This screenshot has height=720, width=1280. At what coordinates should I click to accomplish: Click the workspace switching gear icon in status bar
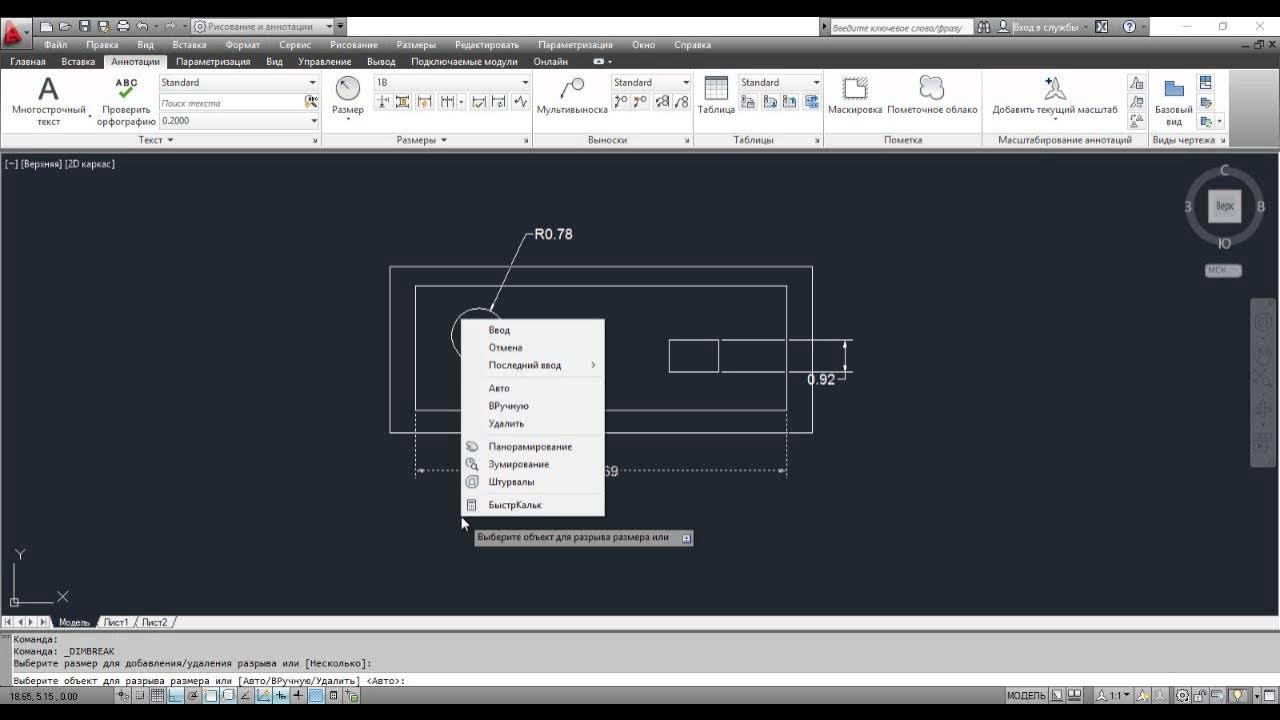[x=1182, y=696]
